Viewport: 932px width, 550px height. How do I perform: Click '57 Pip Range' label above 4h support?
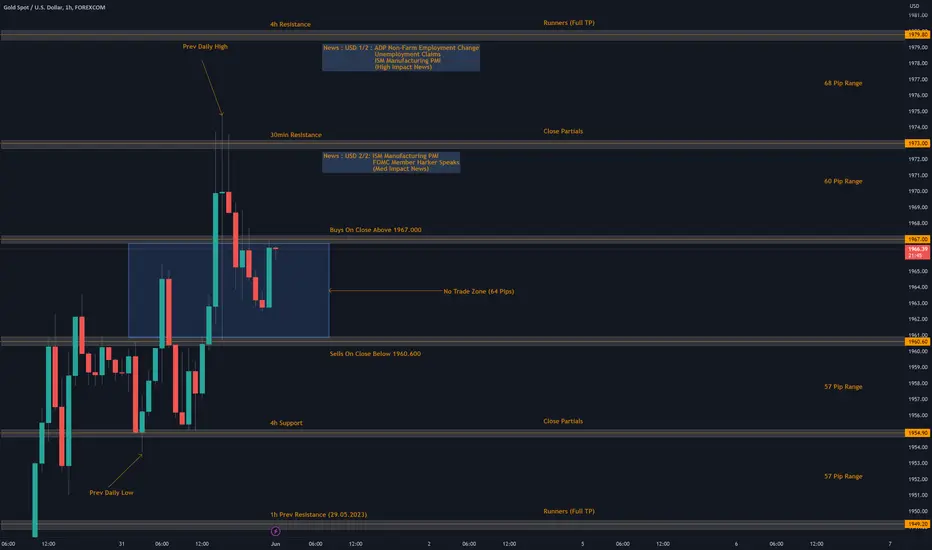pos(843,386)
